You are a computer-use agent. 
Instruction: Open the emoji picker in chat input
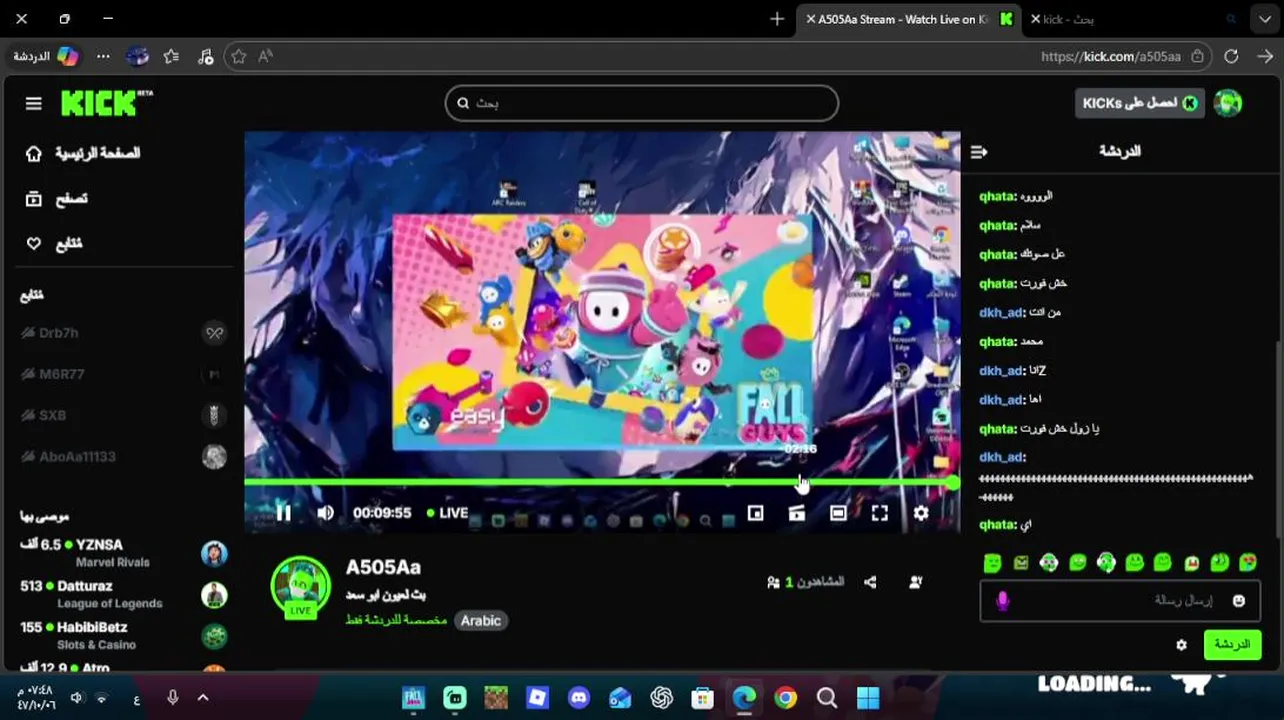1239,600
